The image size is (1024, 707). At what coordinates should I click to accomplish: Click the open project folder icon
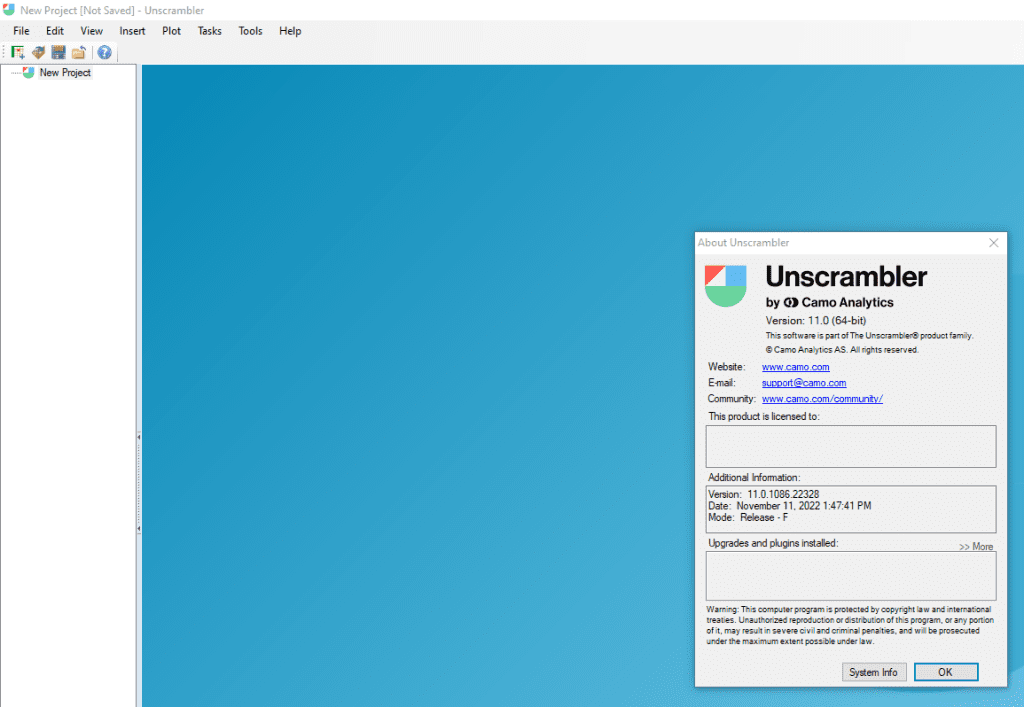78,52
